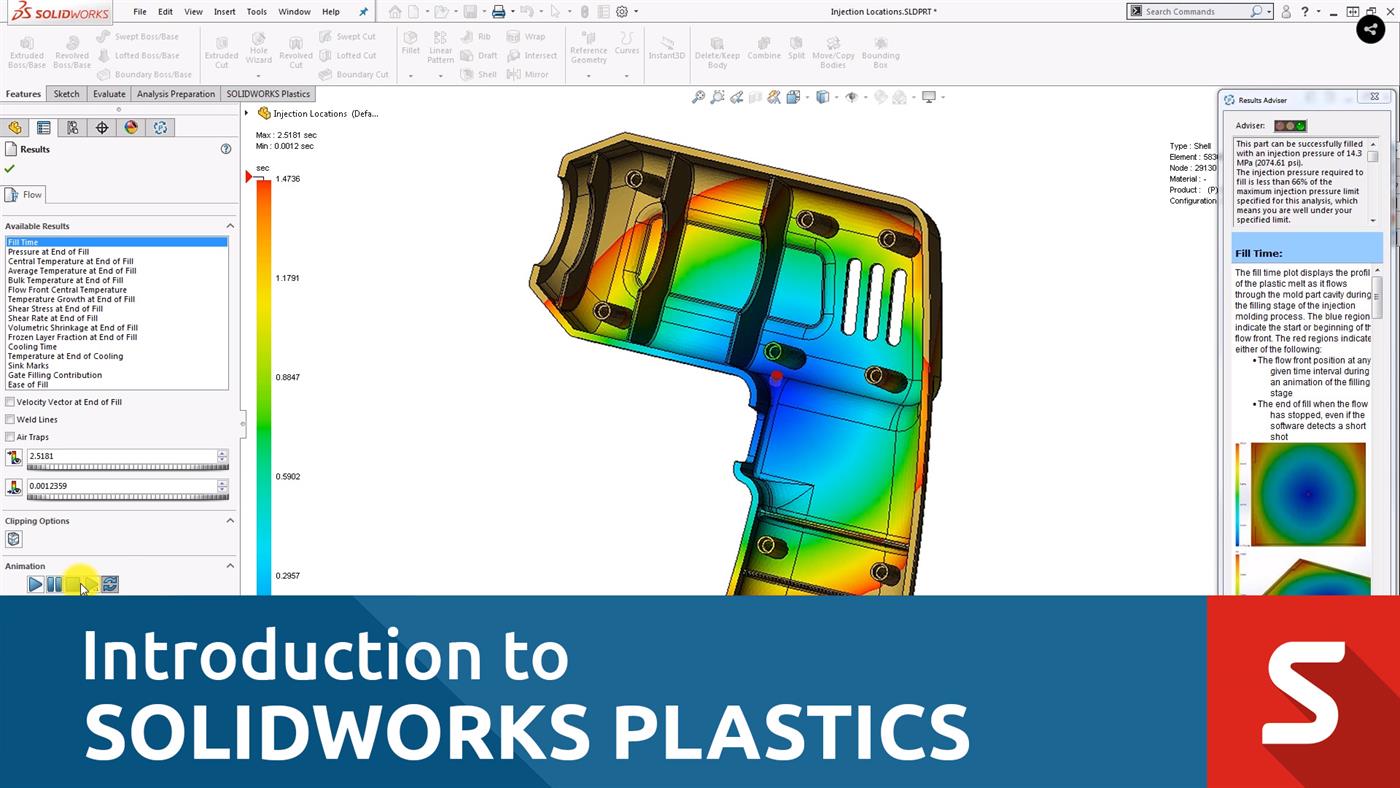Image resolution: width=1400 pixels, height=788 pixels.
Task: Increase the 2.5181 max value with the stepper
Action: tap(223, 452)
